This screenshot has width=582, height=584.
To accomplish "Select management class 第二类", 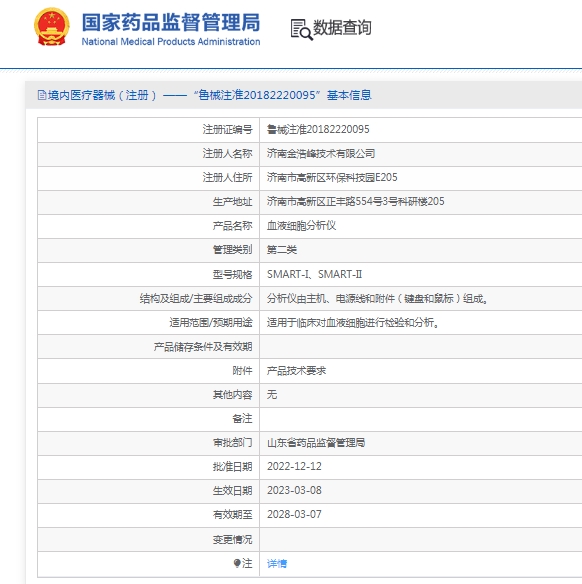I will [282, 250].
